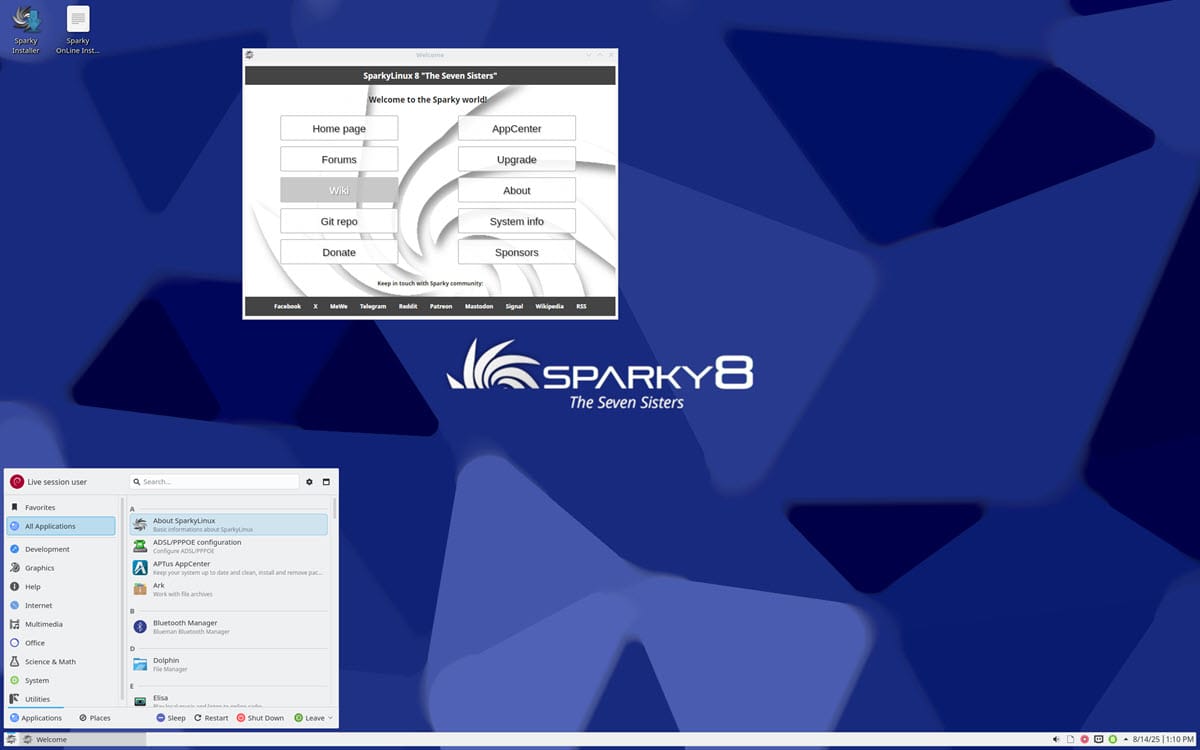Click the Dolphin file manager icon
This screenshot has height=750, width=1200.
pyautogui.click(x=140, y=664)
